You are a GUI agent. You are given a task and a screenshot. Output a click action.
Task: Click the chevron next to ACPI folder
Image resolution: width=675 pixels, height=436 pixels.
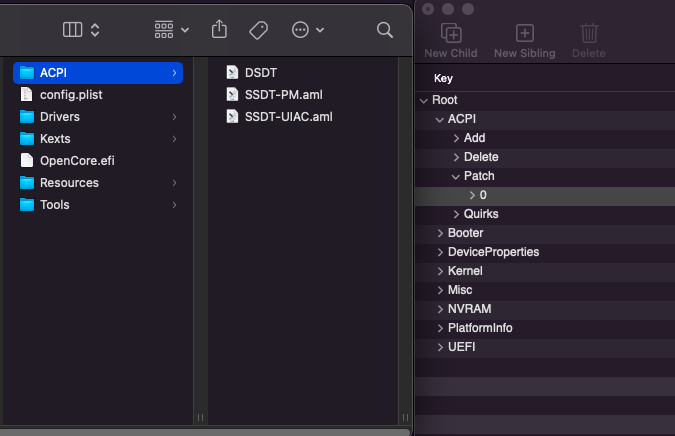pyautogui.click(x=174, y=73)
